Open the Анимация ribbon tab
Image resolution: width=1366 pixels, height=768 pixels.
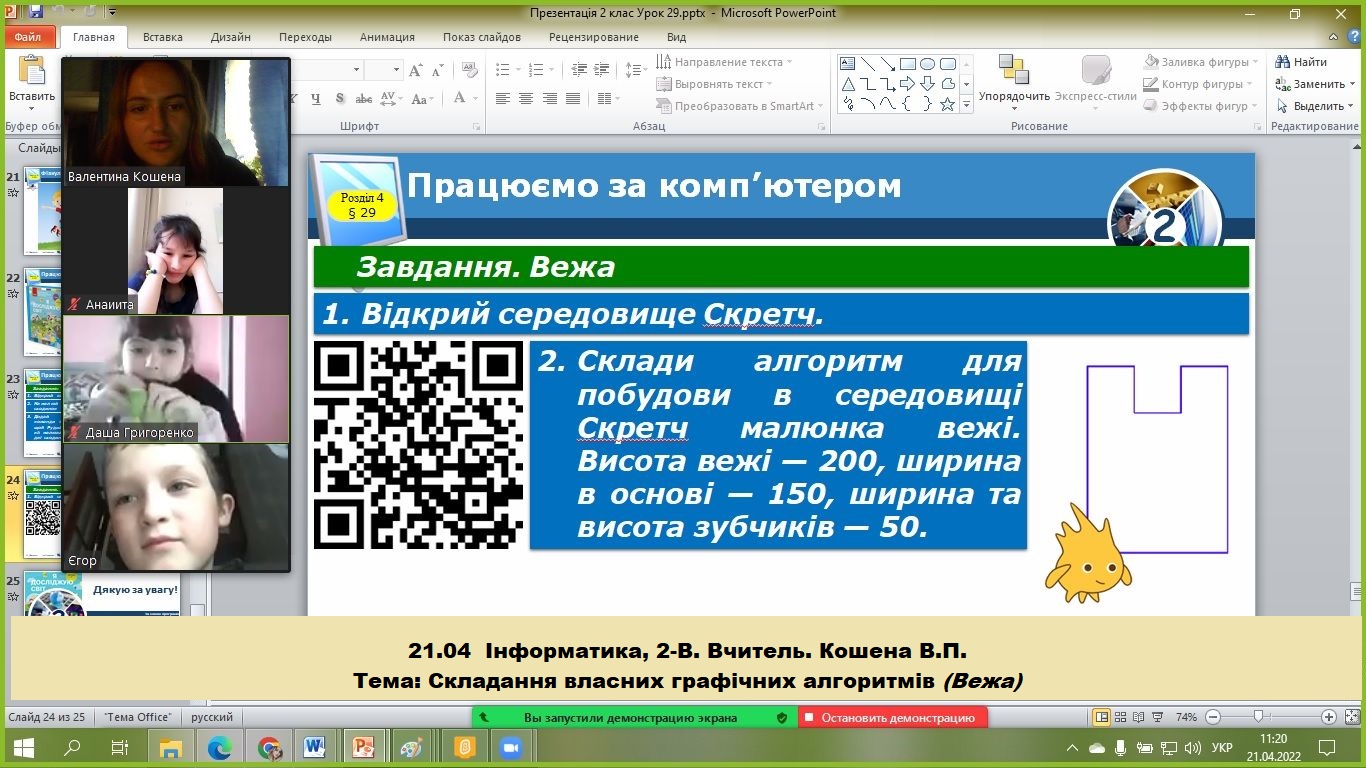pyautogui.click(x=387, y=37)
